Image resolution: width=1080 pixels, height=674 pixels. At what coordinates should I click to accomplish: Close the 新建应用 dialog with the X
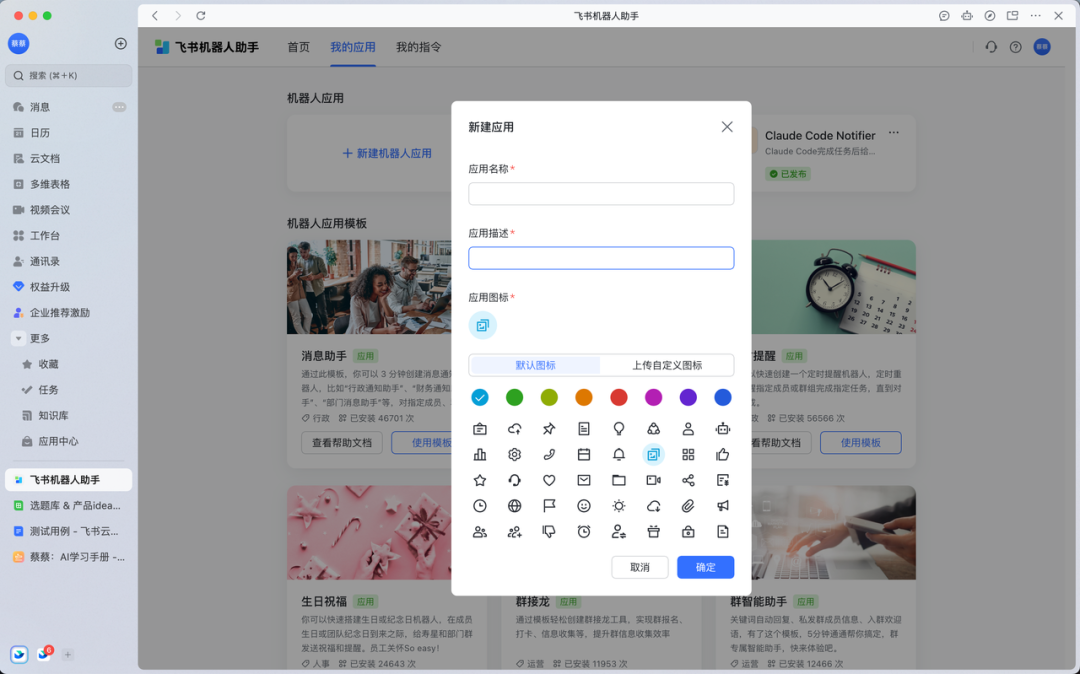pyautogui.click(x=727, y=127)
